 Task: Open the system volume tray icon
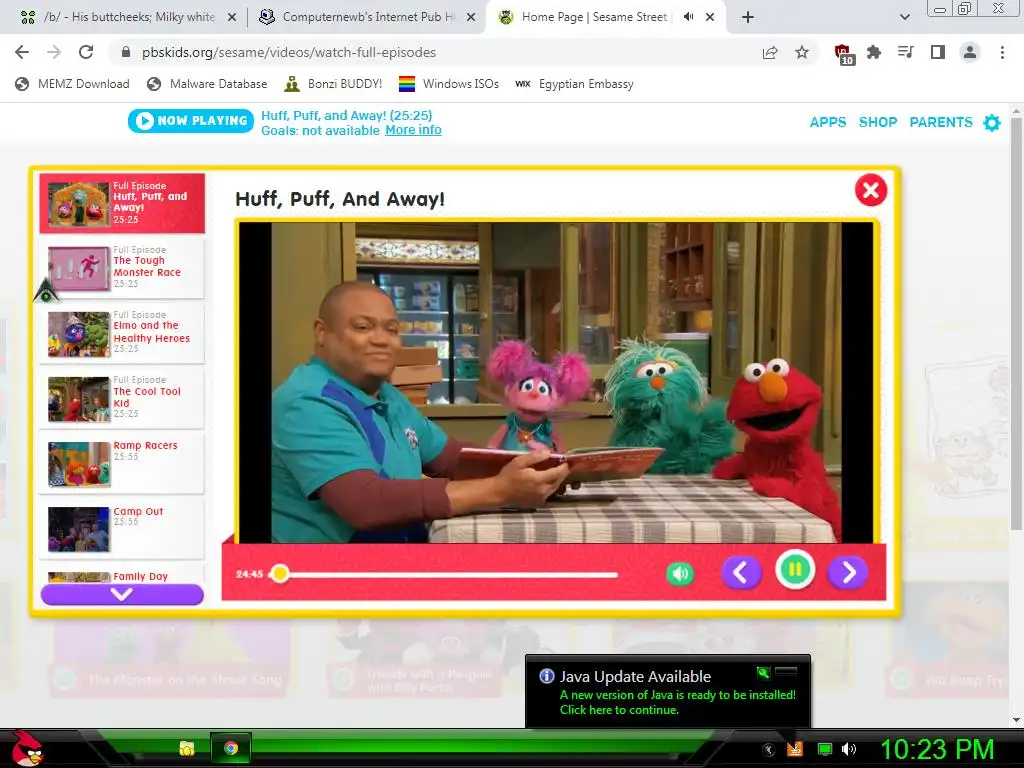click(849, 749)
